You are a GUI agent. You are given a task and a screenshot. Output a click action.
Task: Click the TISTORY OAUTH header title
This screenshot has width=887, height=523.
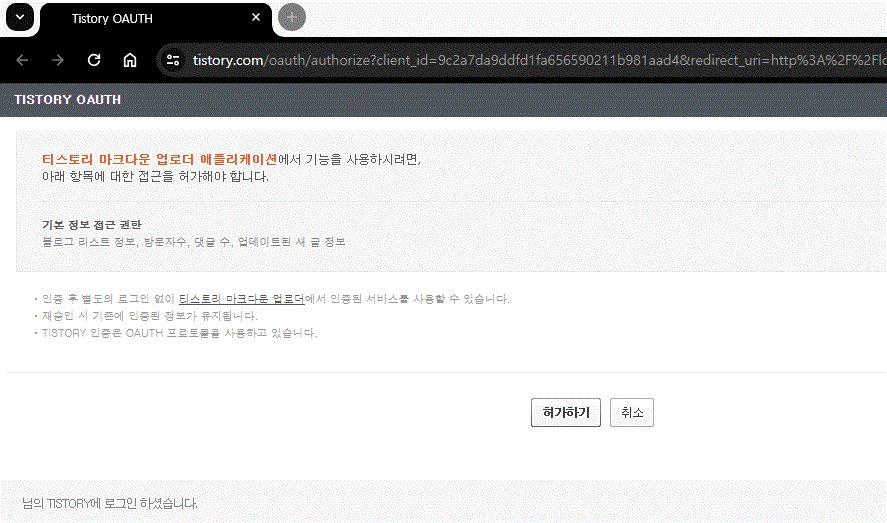pos(67,100)
